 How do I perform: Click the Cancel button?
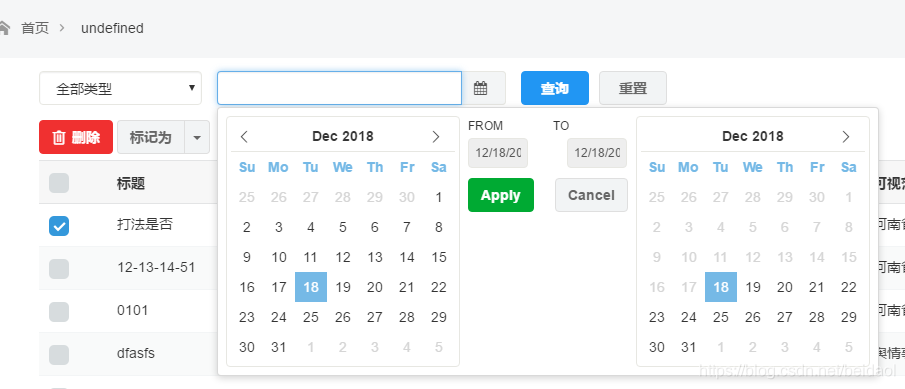[x=591, y=195]
